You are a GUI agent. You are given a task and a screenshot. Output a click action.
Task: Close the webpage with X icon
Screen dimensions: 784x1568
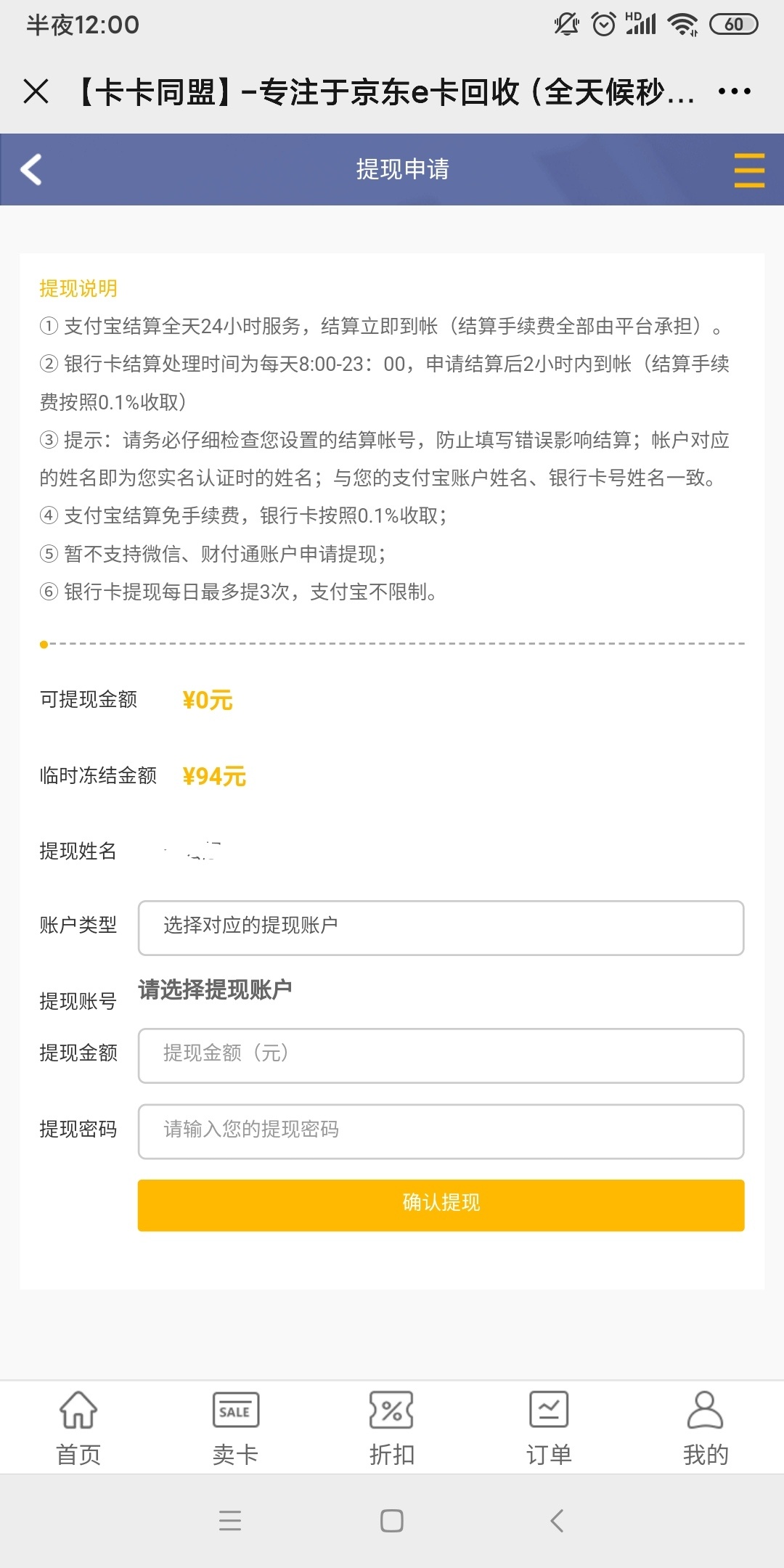point(36,91)
